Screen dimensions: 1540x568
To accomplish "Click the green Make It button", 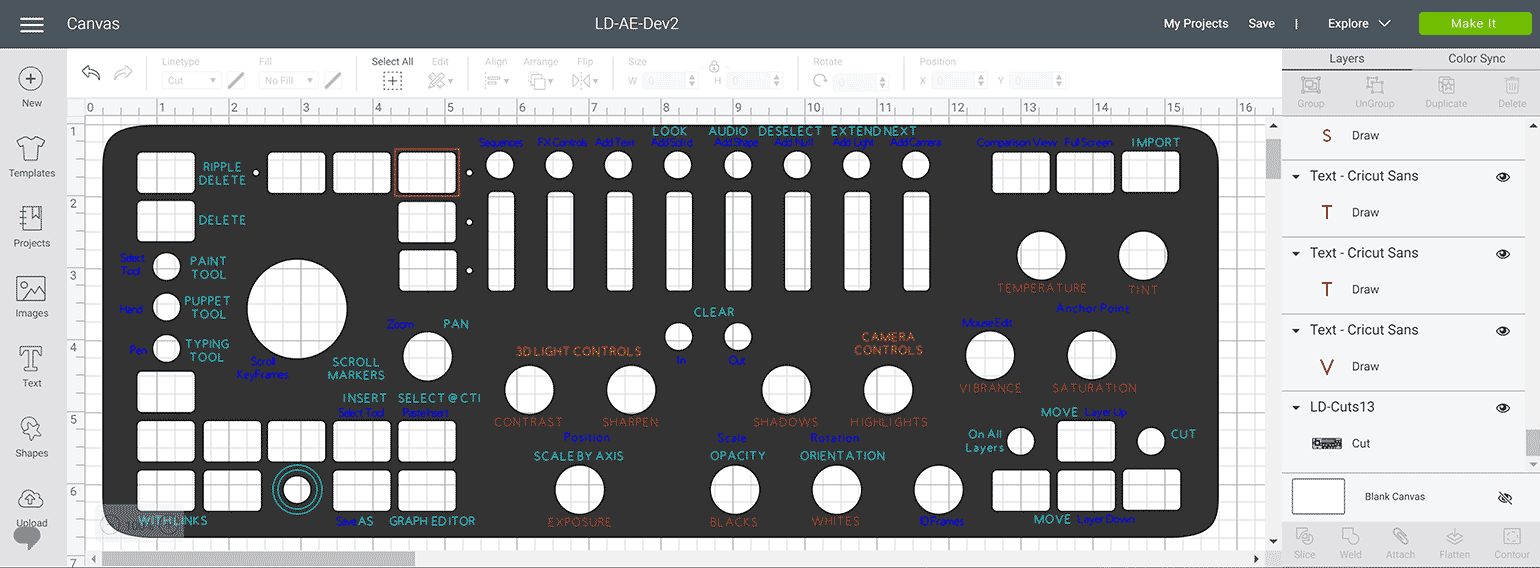I will point(1473,24).
